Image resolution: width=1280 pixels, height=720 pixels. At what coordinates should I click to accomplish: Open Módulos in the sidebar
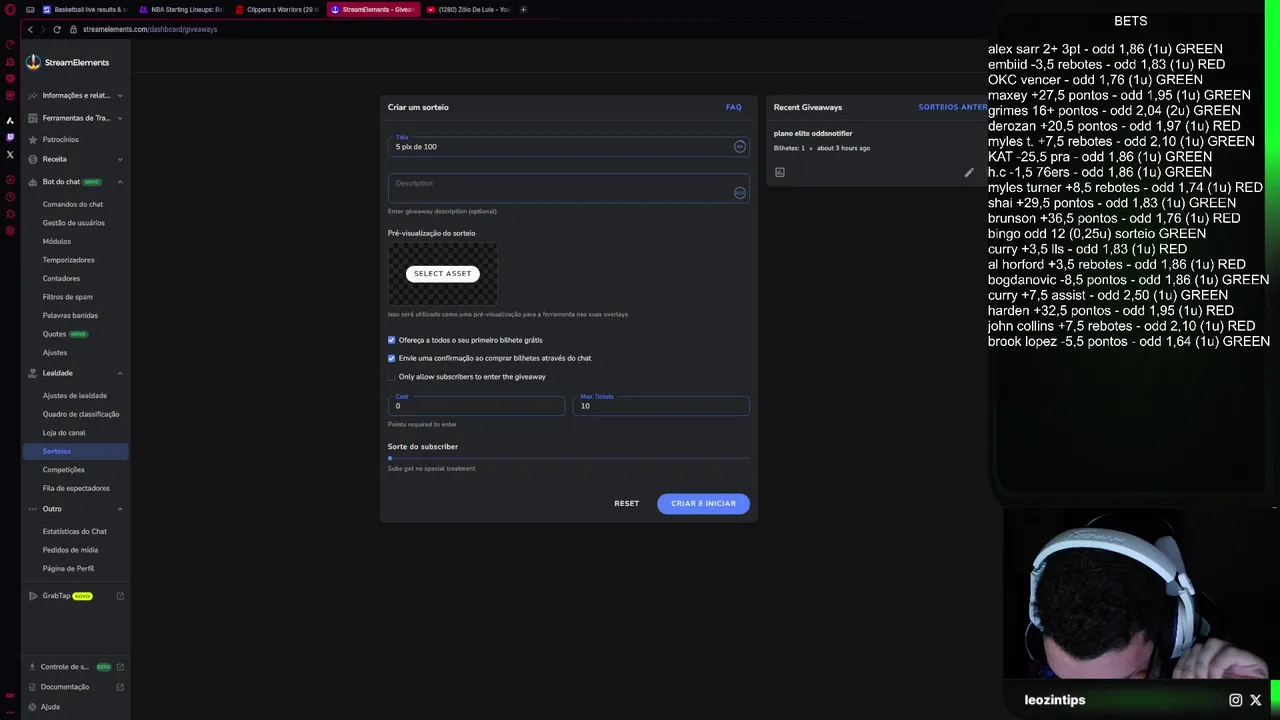click(57, 241)
